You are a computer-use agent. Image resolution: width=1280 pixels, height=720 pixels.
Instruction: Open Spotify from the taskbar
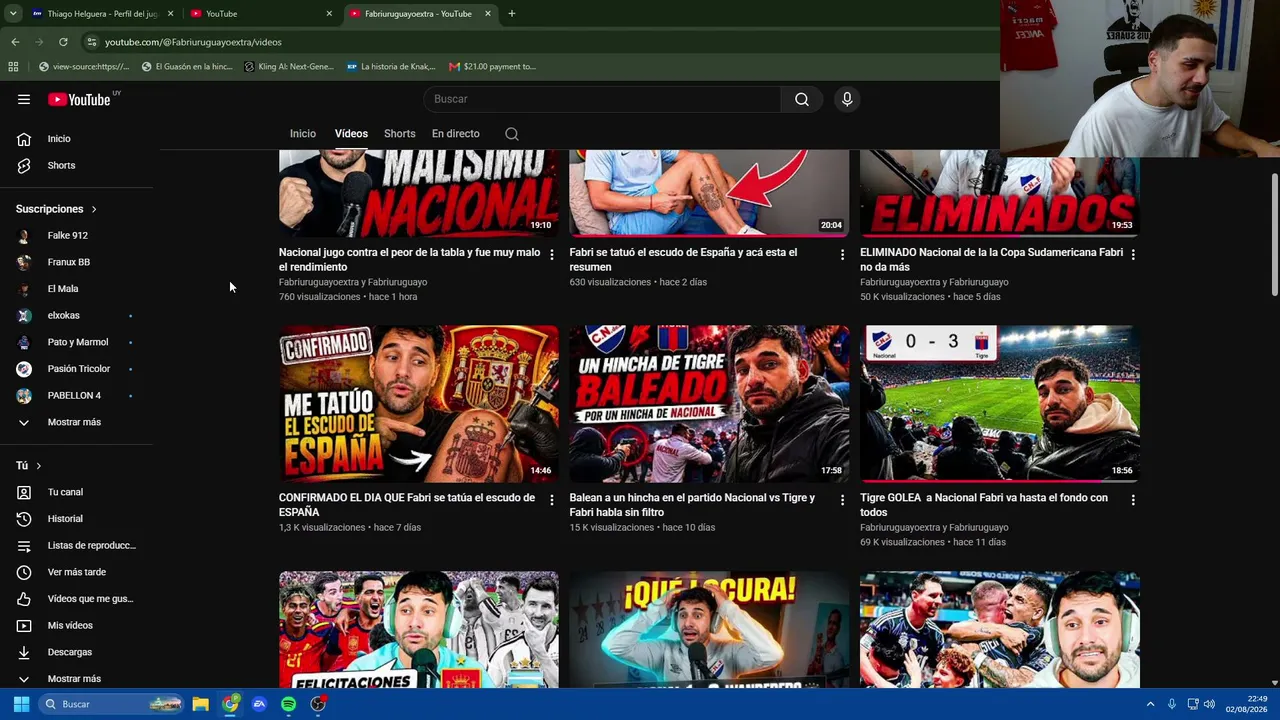[x=289, y=704]
